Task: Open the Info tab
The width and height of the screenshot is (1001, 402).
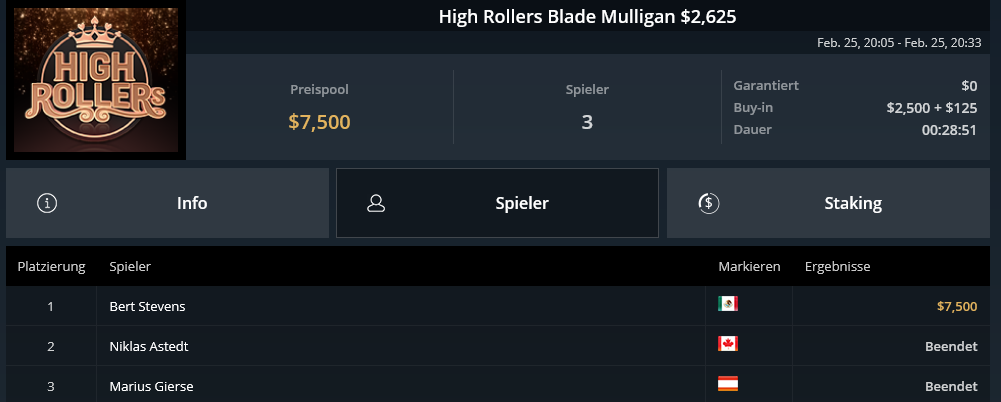Action: tap(167, 203)
